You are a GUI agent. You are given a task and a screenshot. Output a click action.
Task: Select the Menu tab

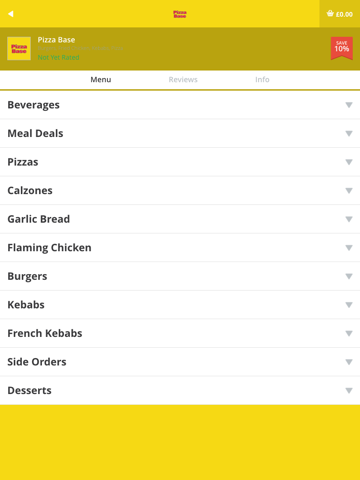[101, 80]
